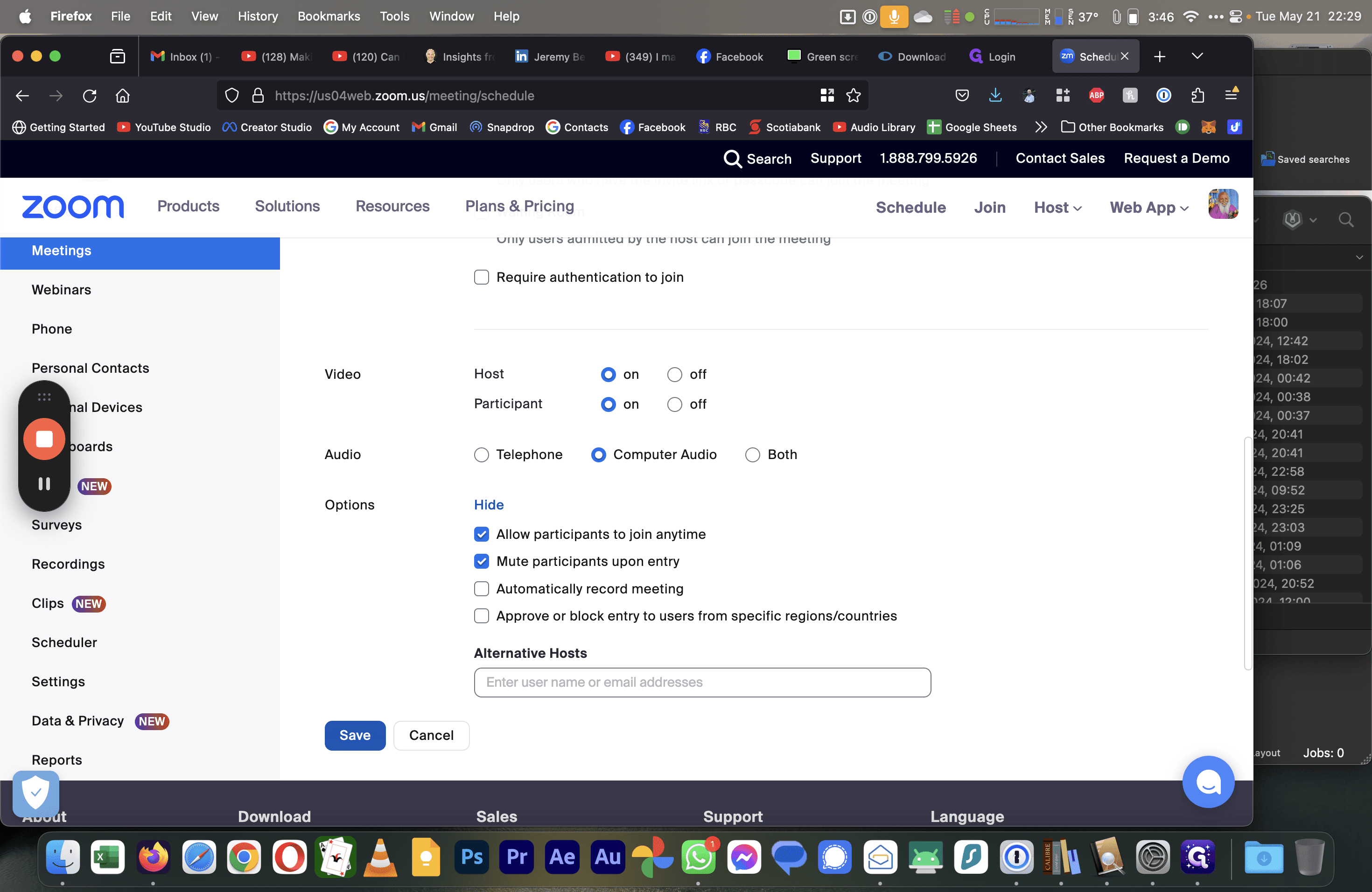The height and width of the screenshot is (892, 1372).
Task: Check Approve or block entry by regions
Action: click(x=481, y=616)
